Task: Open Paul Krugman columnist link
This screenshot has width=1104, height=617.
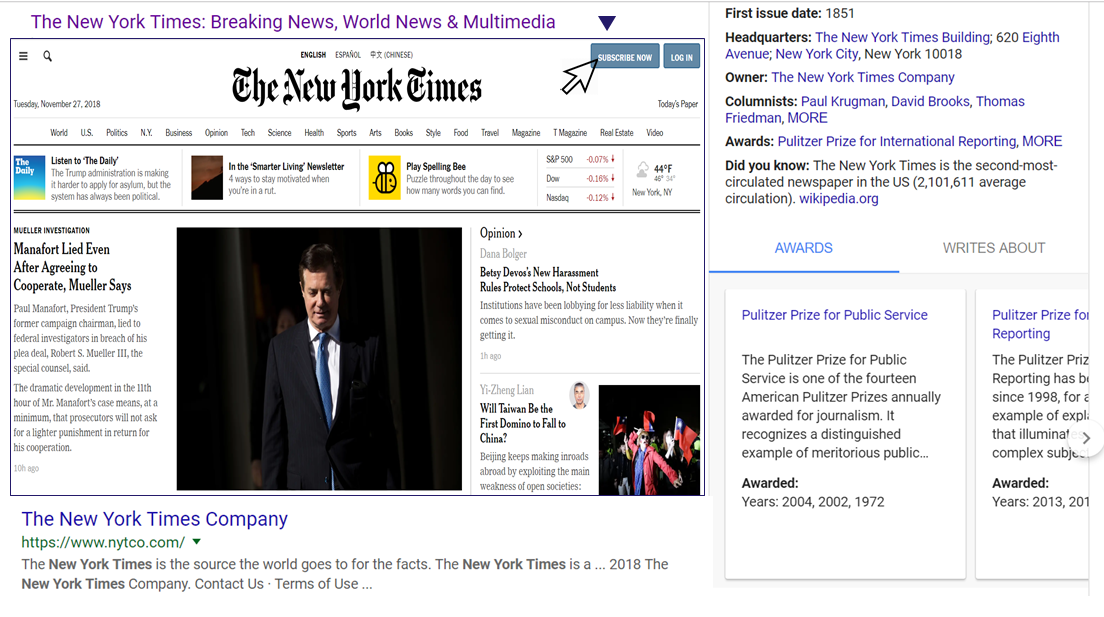Action: tap(842, 101)
